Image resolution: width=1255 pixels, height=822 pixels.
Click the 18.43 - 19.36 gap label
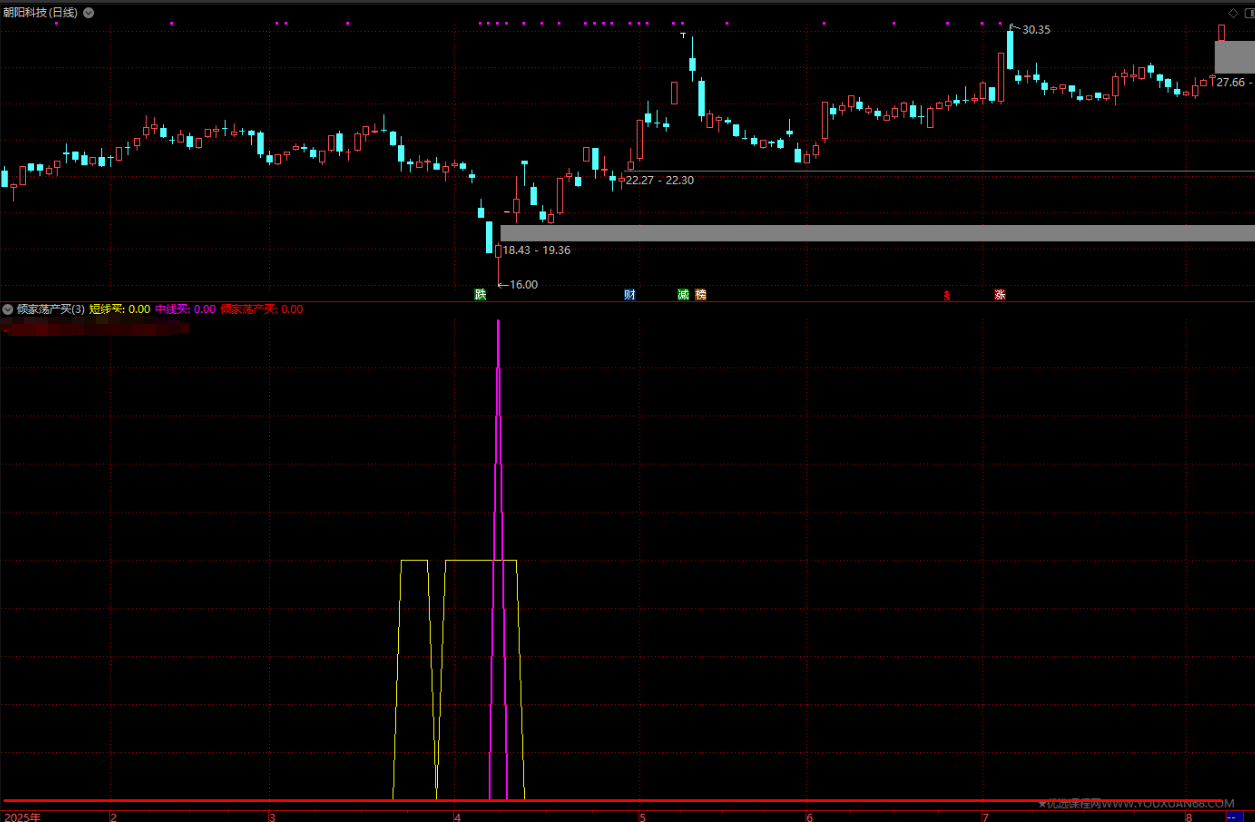point(536,250)
